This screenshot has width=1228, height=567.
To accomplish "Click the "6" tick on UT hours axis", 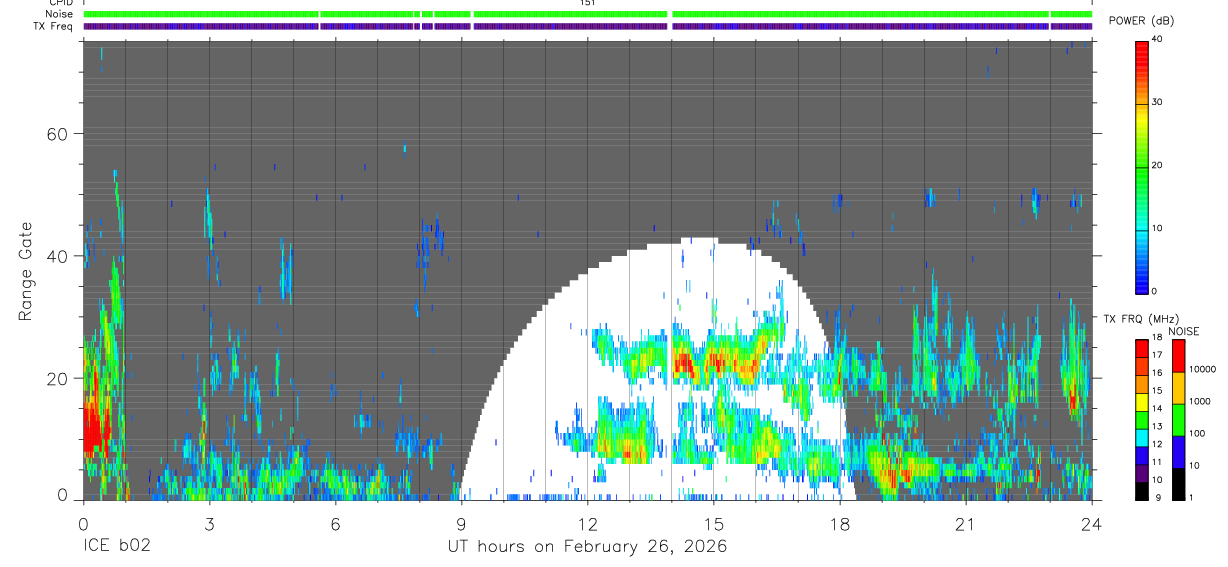I will [x=335, y=524].
